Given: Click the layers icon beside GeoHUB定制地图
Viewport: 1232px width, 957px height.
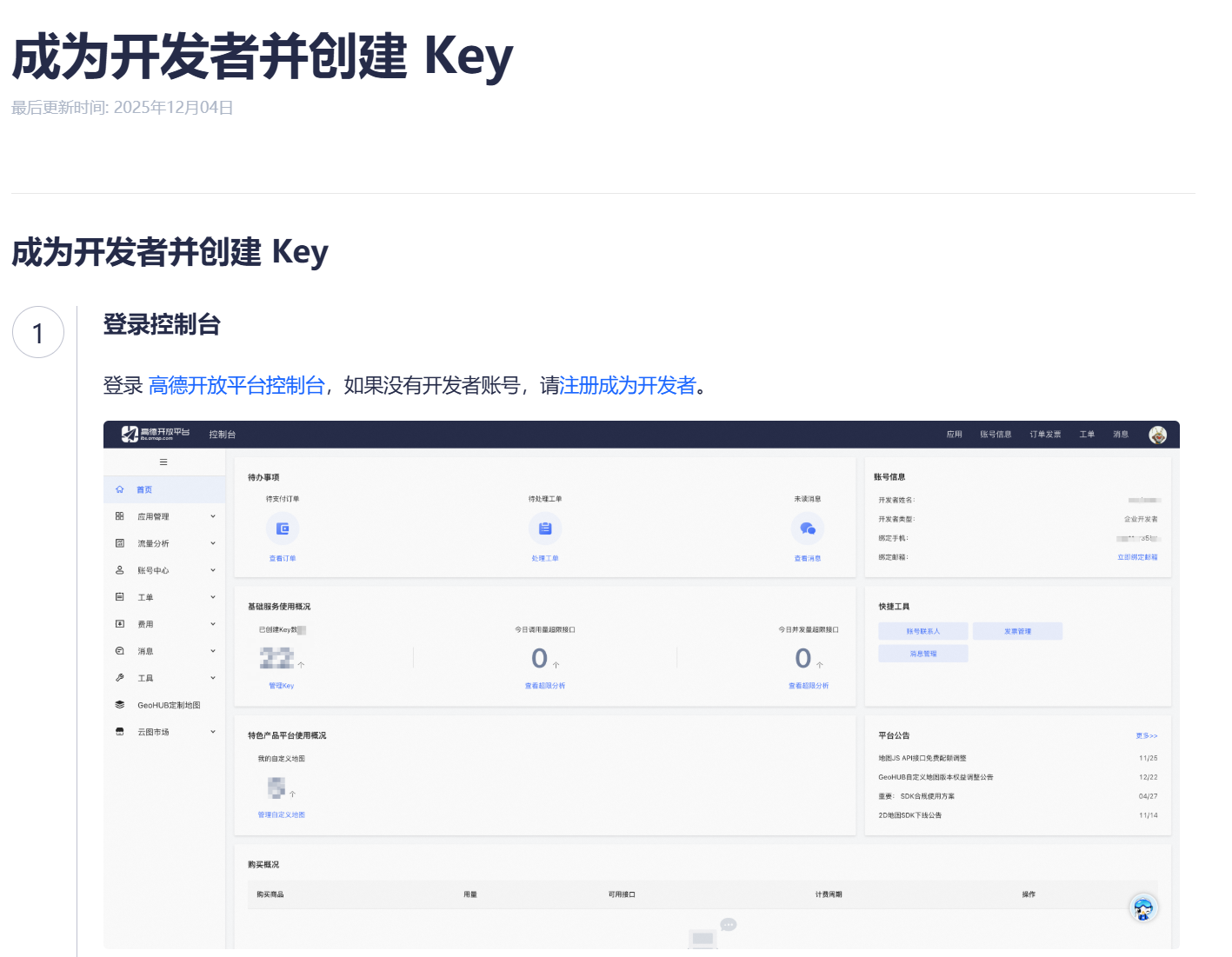Looking at the screenshot, I should coord(120,705).
